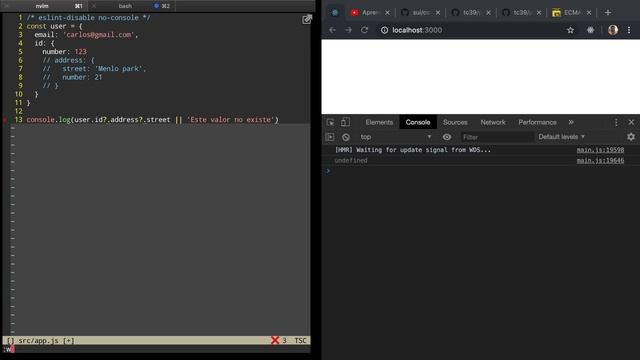Click the popout icon in the editor corner

click(307, 19)
